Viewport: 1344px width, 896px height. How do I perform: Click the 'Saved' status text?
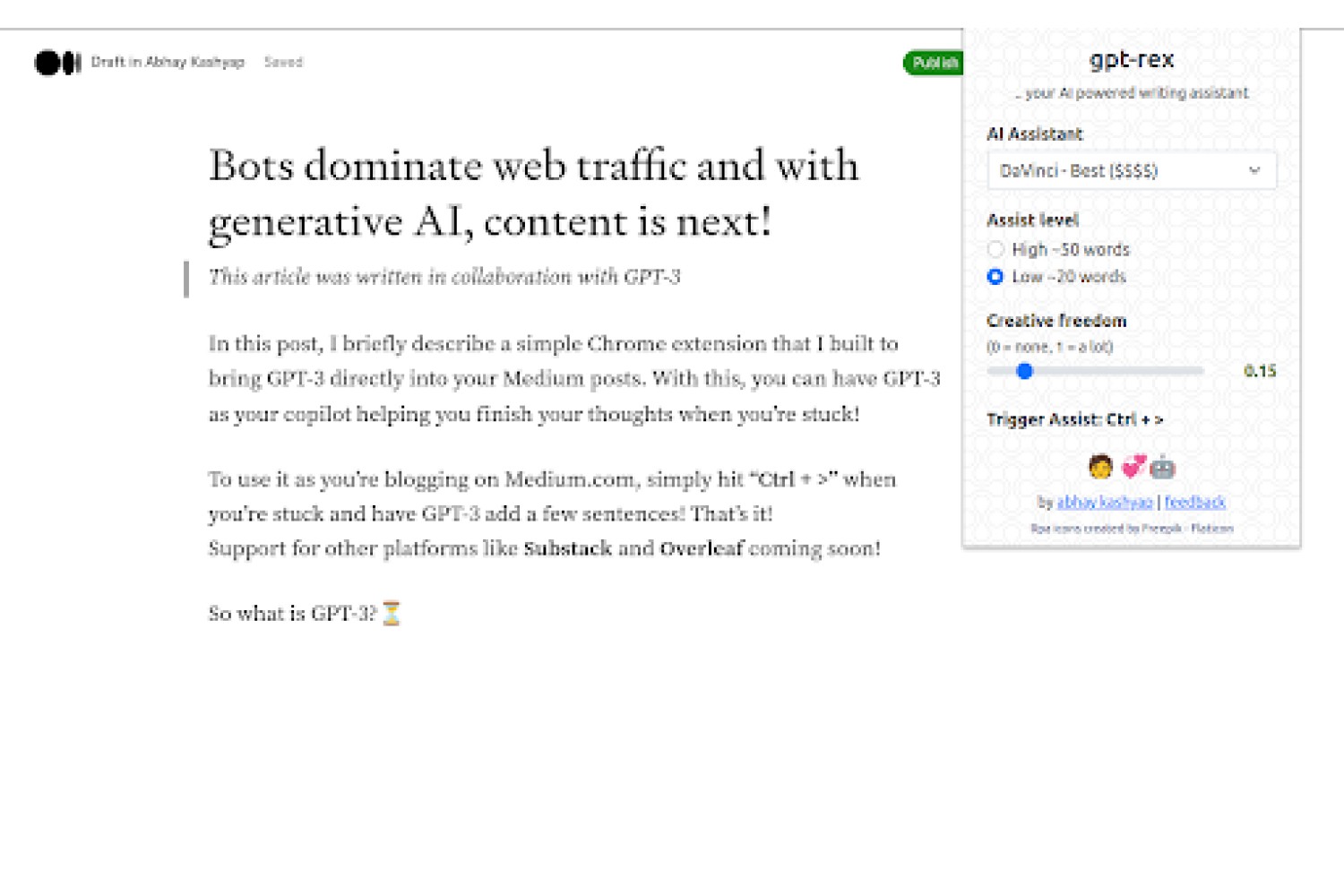click(283, 62)
